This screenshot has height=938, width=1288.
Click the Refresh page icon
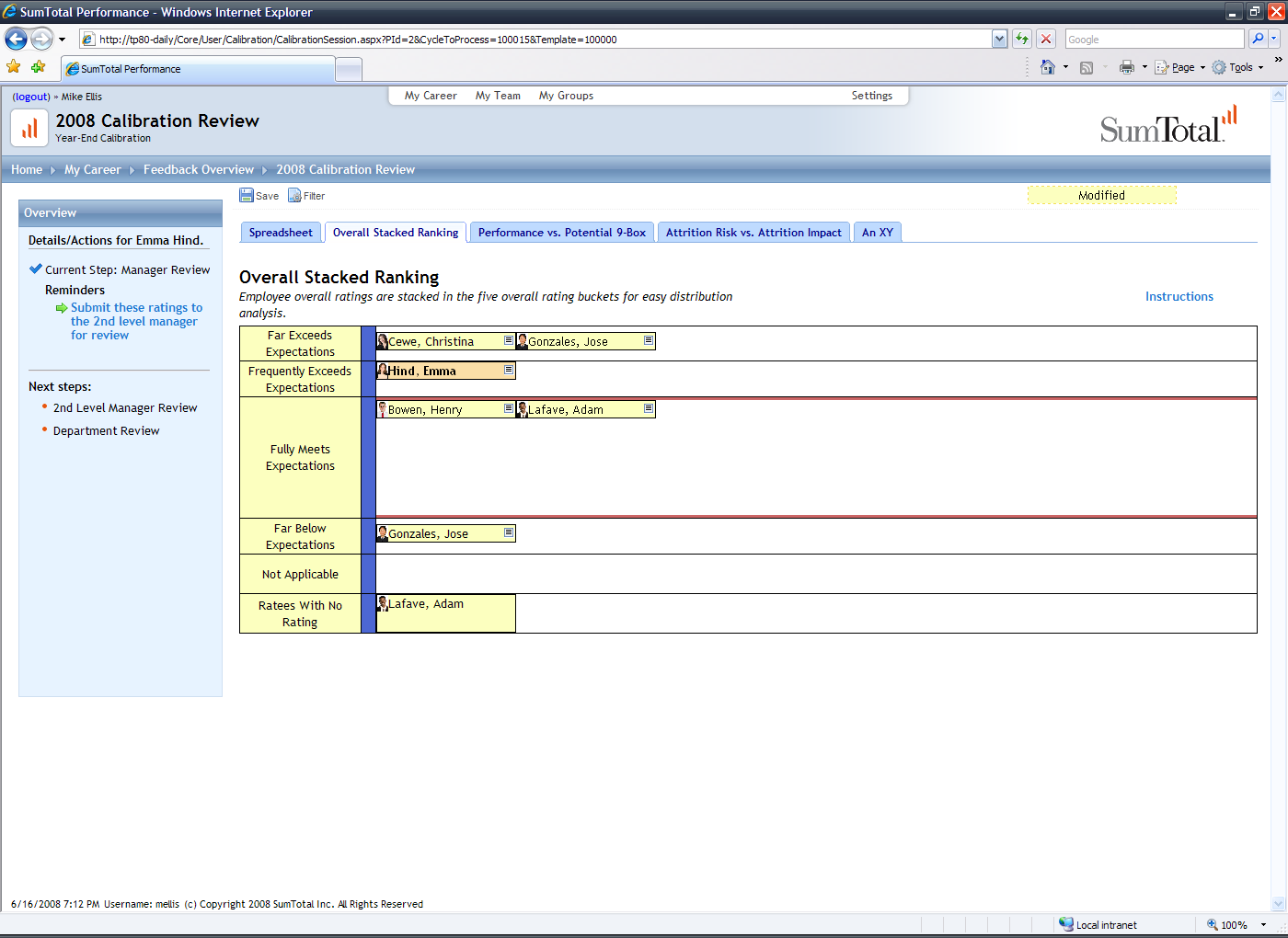[1022, 39]
